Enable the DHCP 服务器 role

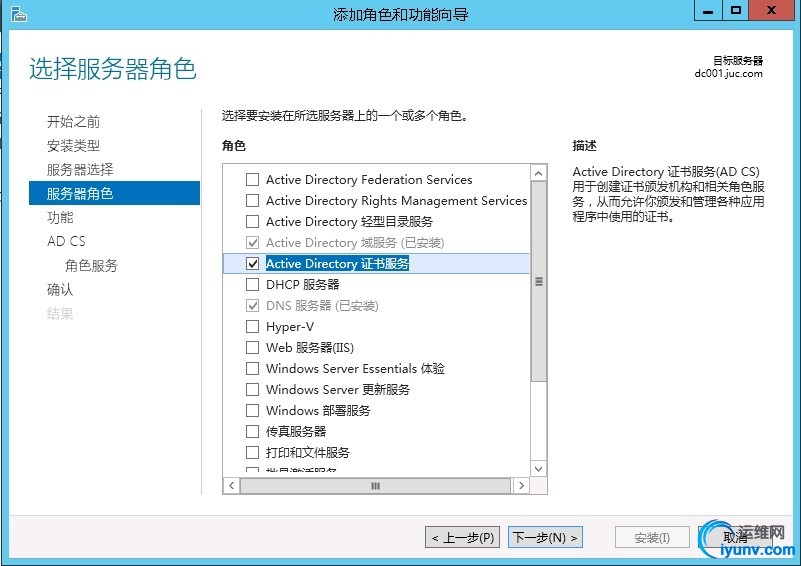coord(252,285)
